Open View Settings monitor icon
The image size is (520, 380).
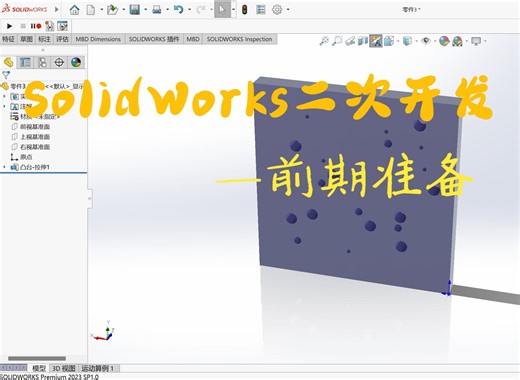click(476, 41)
